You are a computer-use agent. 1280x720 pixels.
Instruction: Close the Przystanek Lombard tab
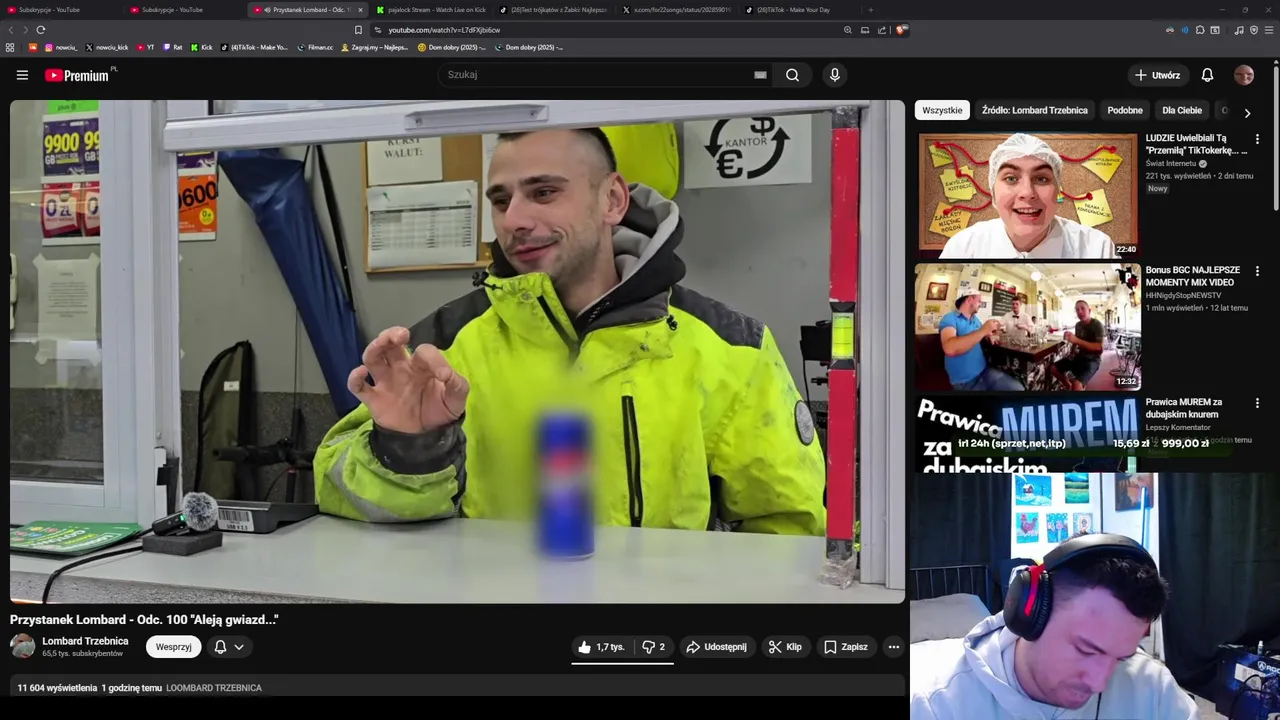pos(360,10)
